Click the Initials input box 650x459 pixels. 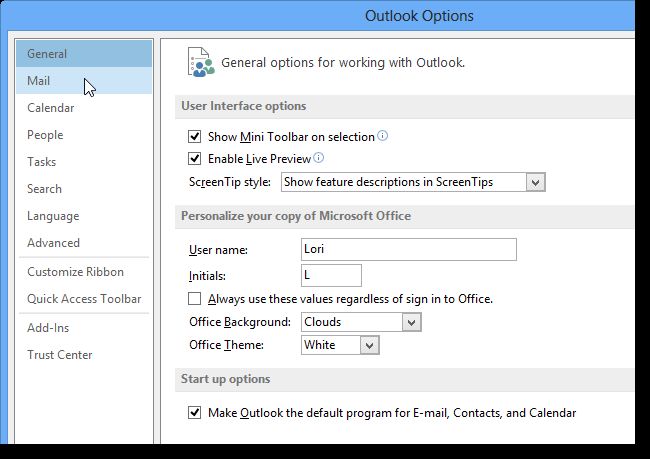(331, 275)
